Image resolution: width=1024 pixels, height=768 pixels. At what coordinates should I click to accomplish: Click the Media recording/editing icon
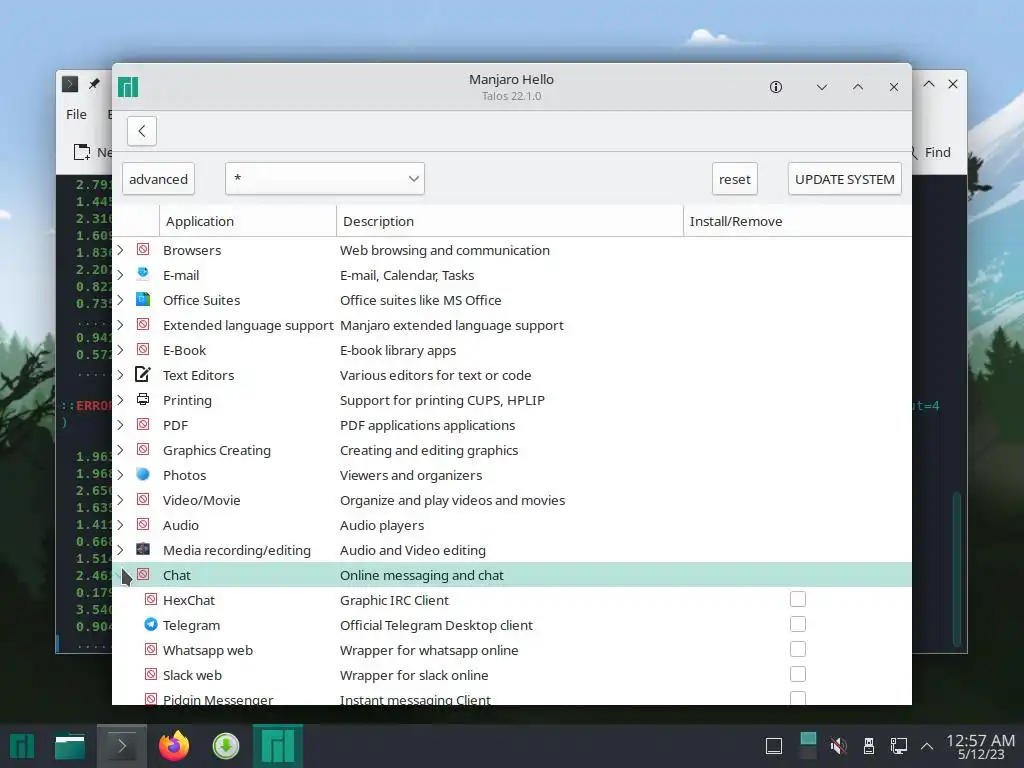click(x=143, y=549)
